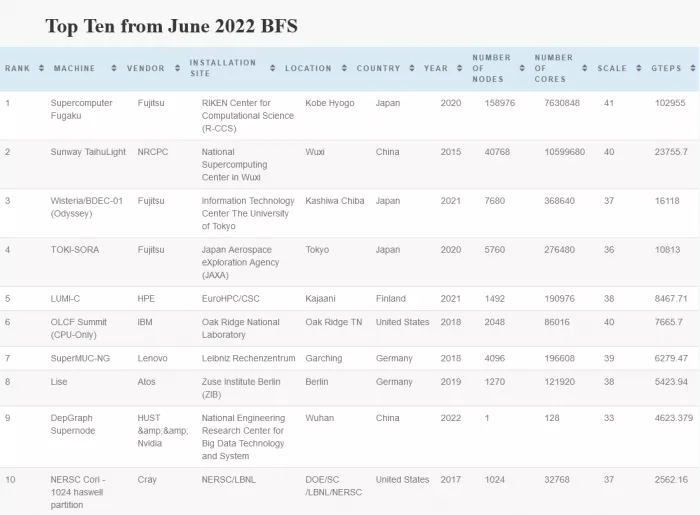Click the '102955' GTEPS value
Screen dimensions: 700x515
(670, 103)
